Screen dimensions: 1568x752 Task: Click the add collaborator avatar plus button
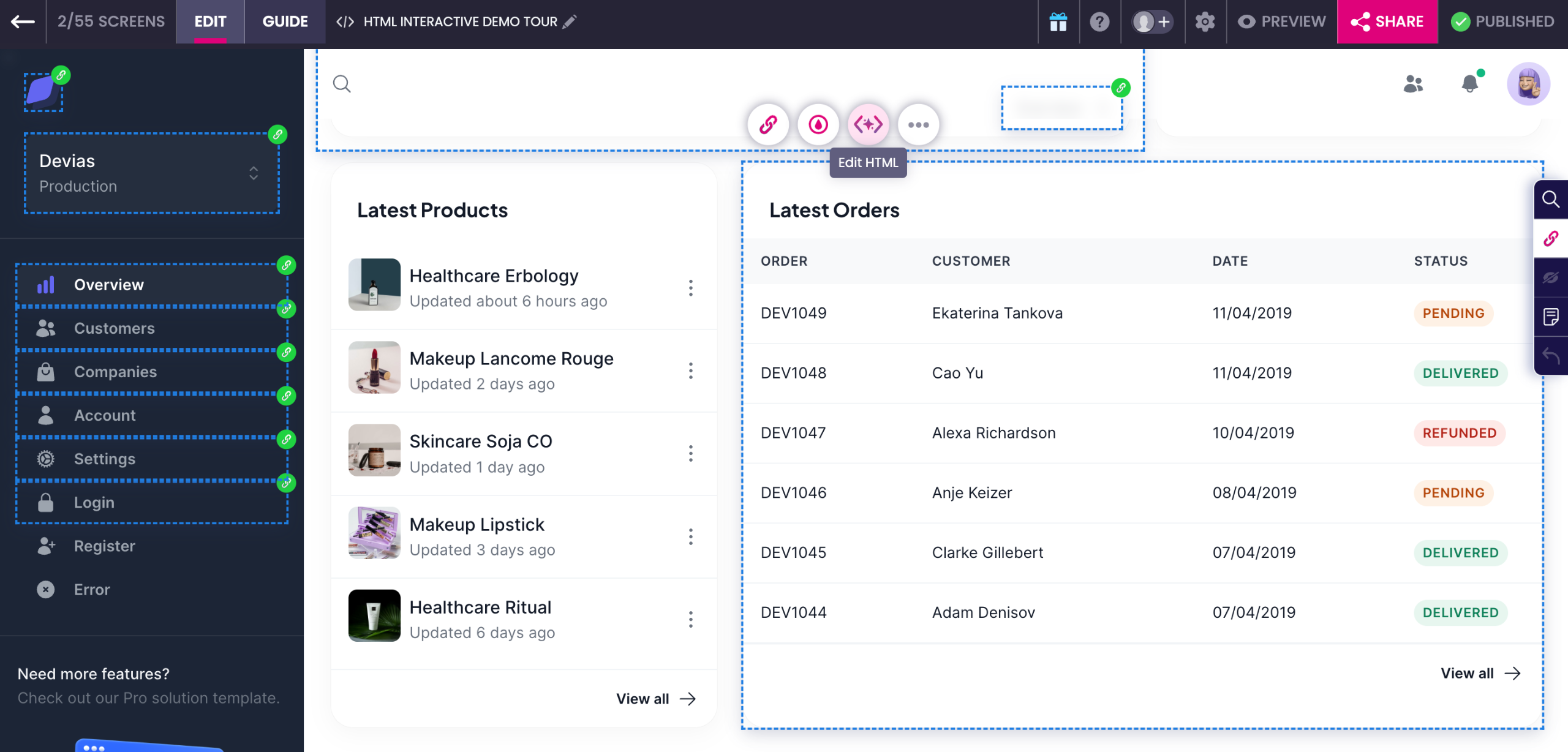(x=1152, y=22)
